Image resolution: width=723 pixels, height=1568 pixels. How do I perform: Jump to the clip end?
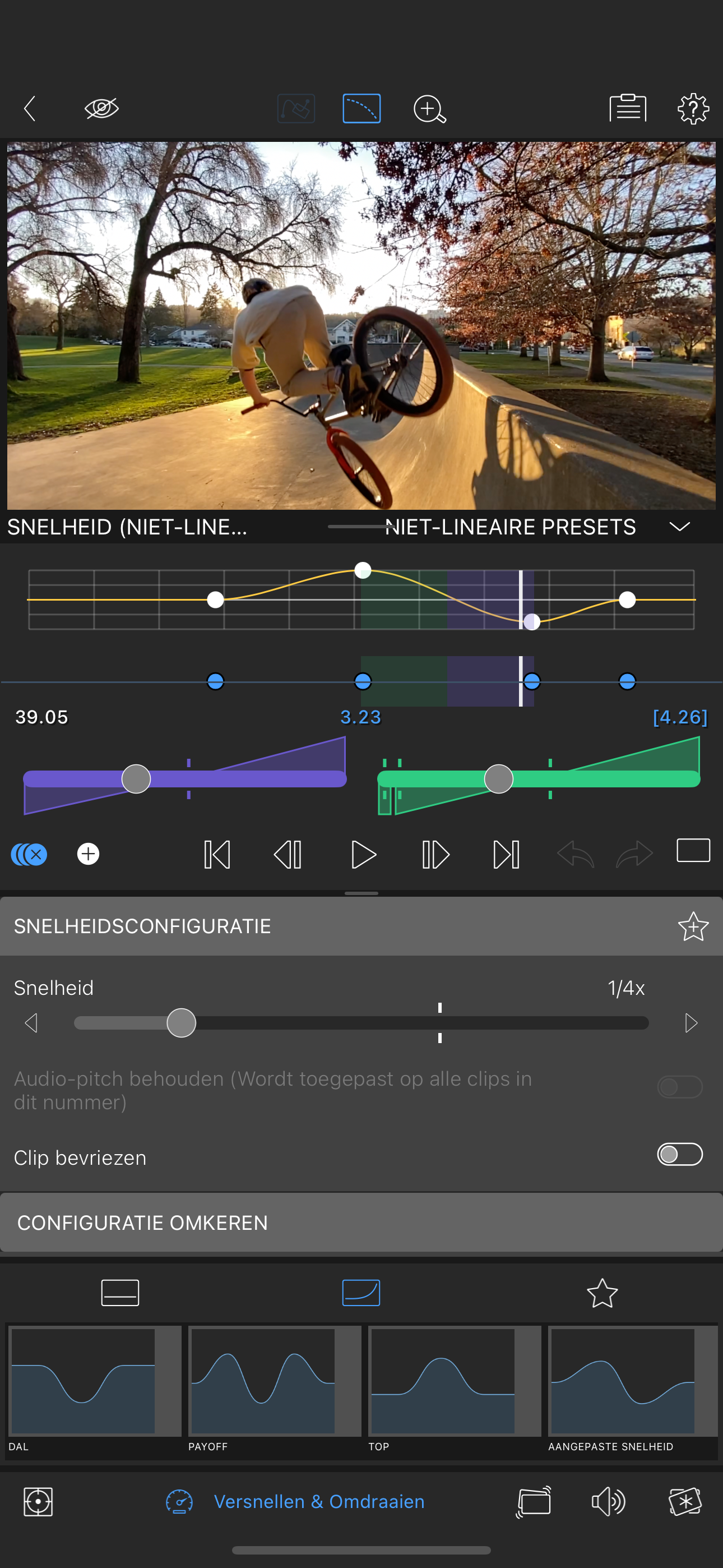coord(506,855)
